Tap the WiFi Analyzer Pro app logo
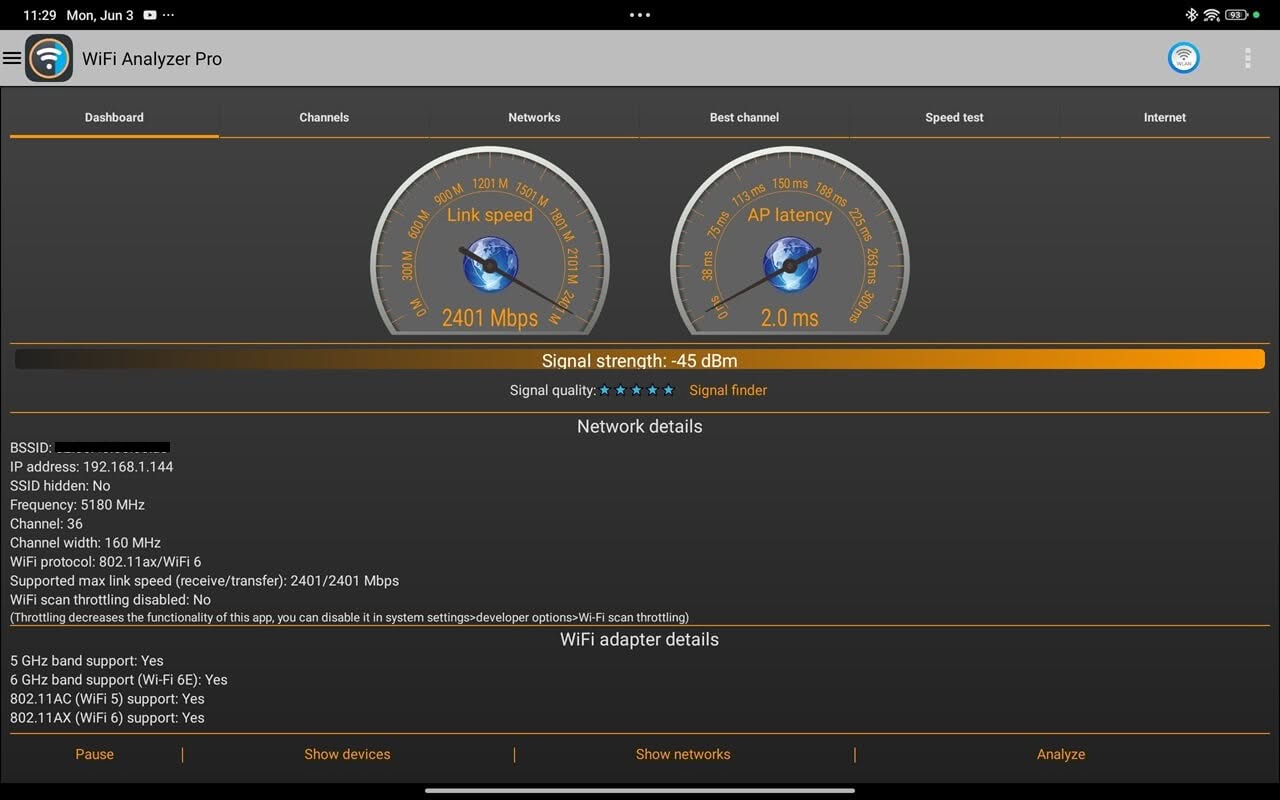 point(49,58)
